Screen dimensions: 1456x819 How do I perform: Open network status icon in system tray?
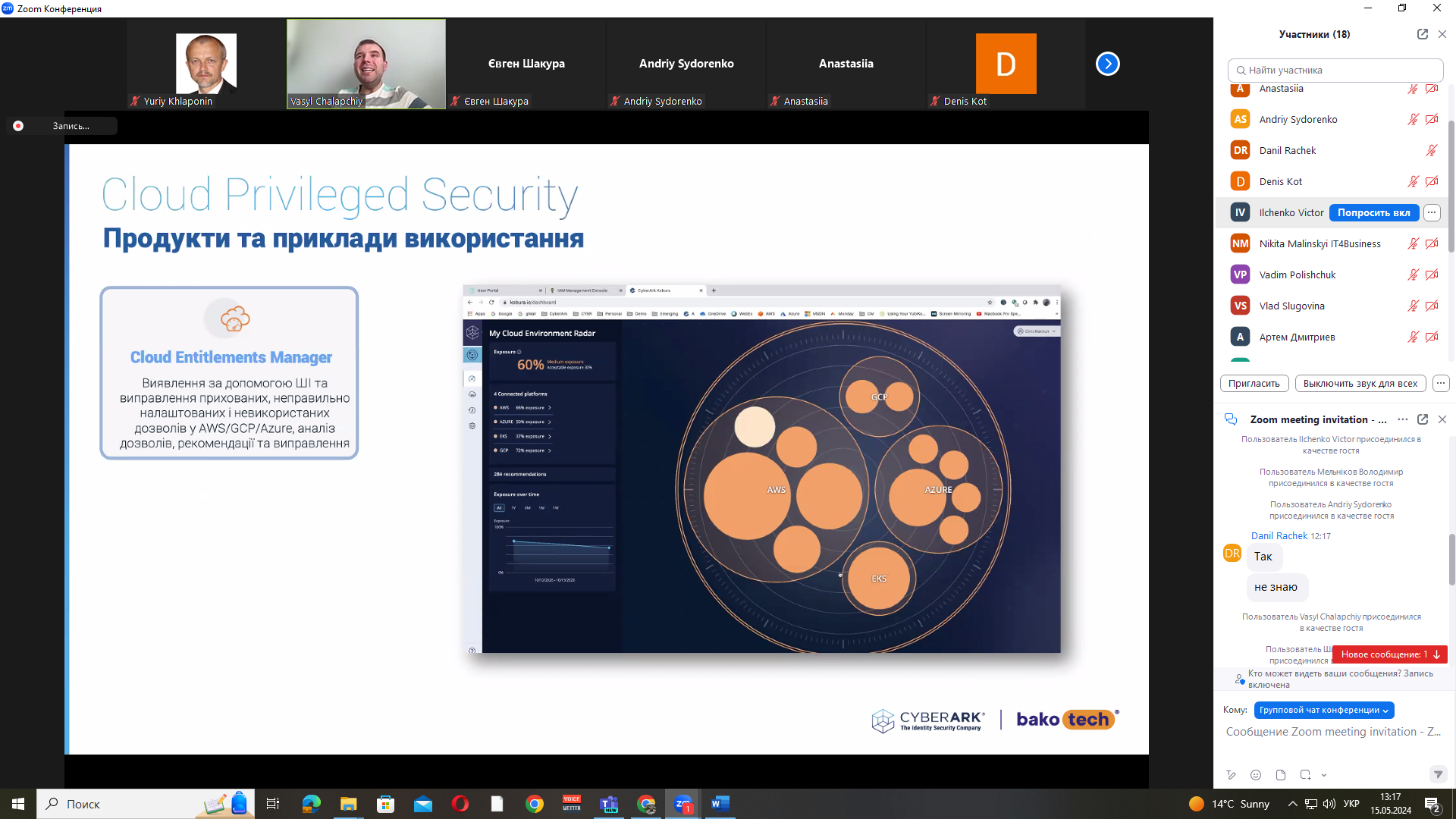tap(1310, 804)
